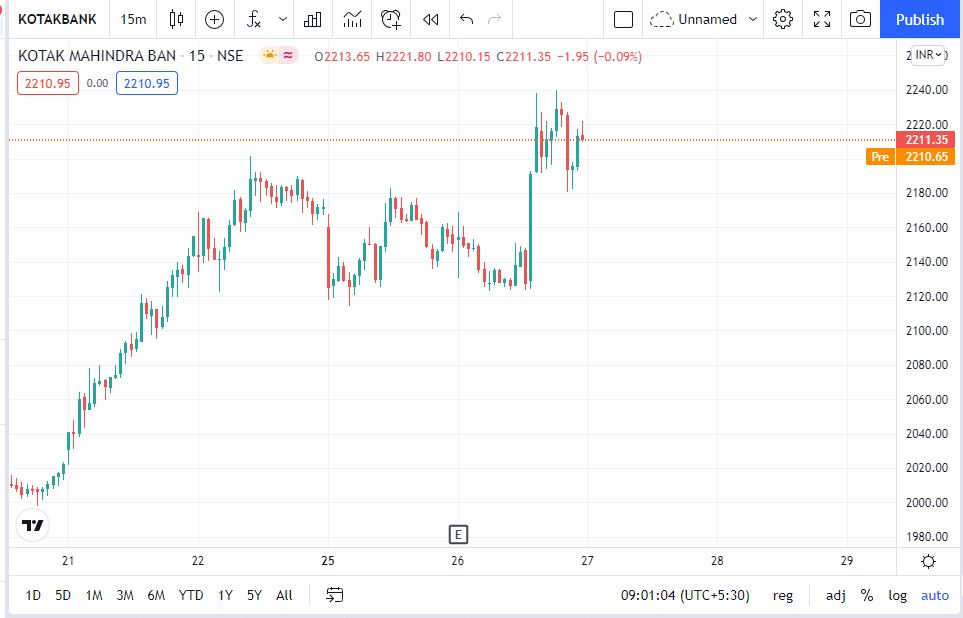Click the E earnings marker on the timeline
The height and width of the screenshot is (618, 963).
[459, 533]
